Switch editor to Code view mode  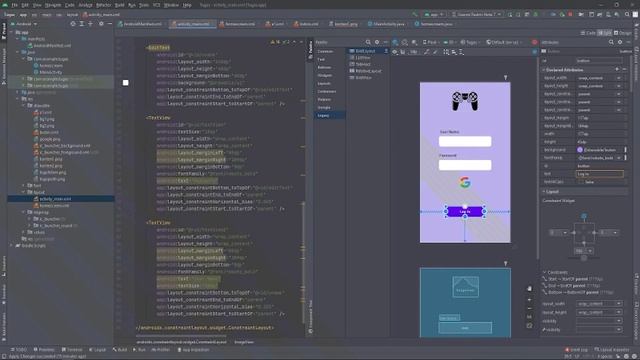pyautogui.click(x=588, y=33)
